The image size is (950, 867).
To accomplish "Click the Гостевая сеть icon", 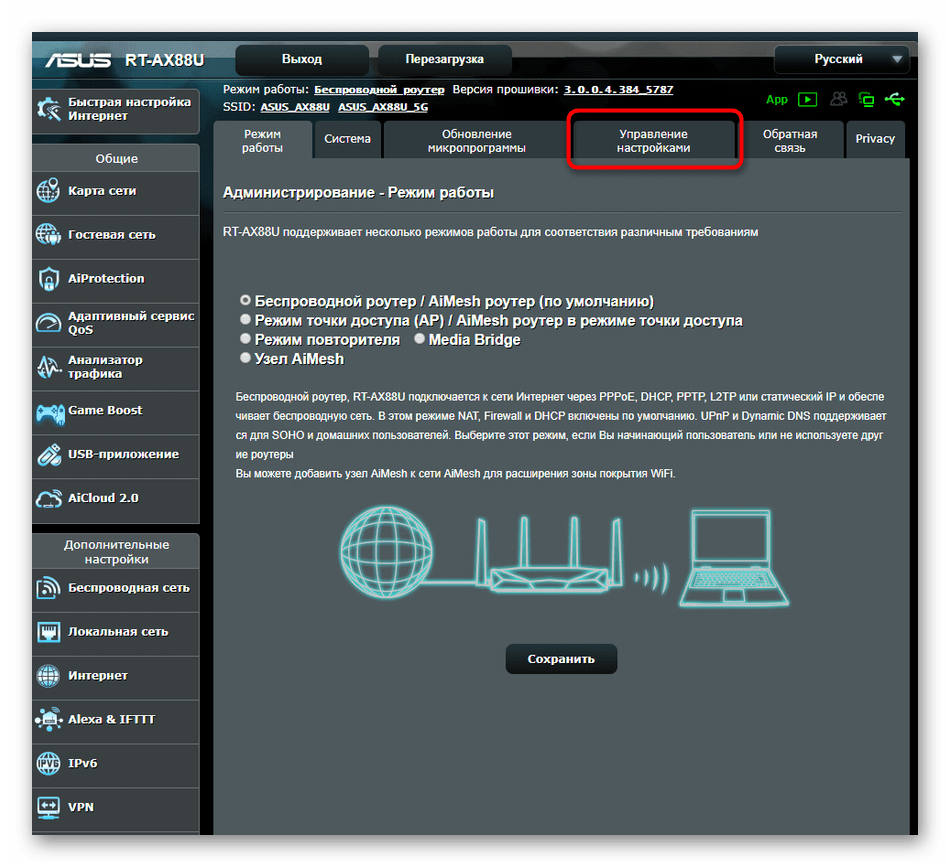I will pos(48,234).
